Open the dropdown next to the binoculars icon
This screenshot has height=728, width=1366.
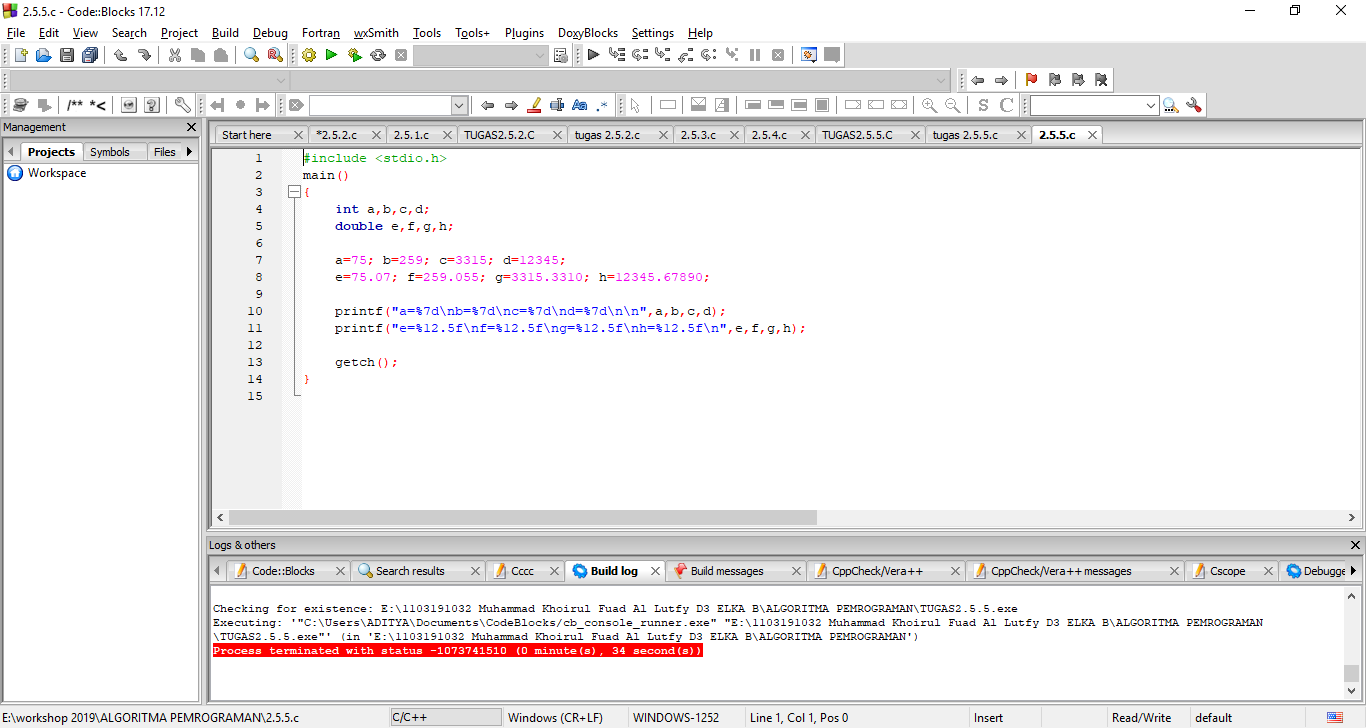point(1150,105)
